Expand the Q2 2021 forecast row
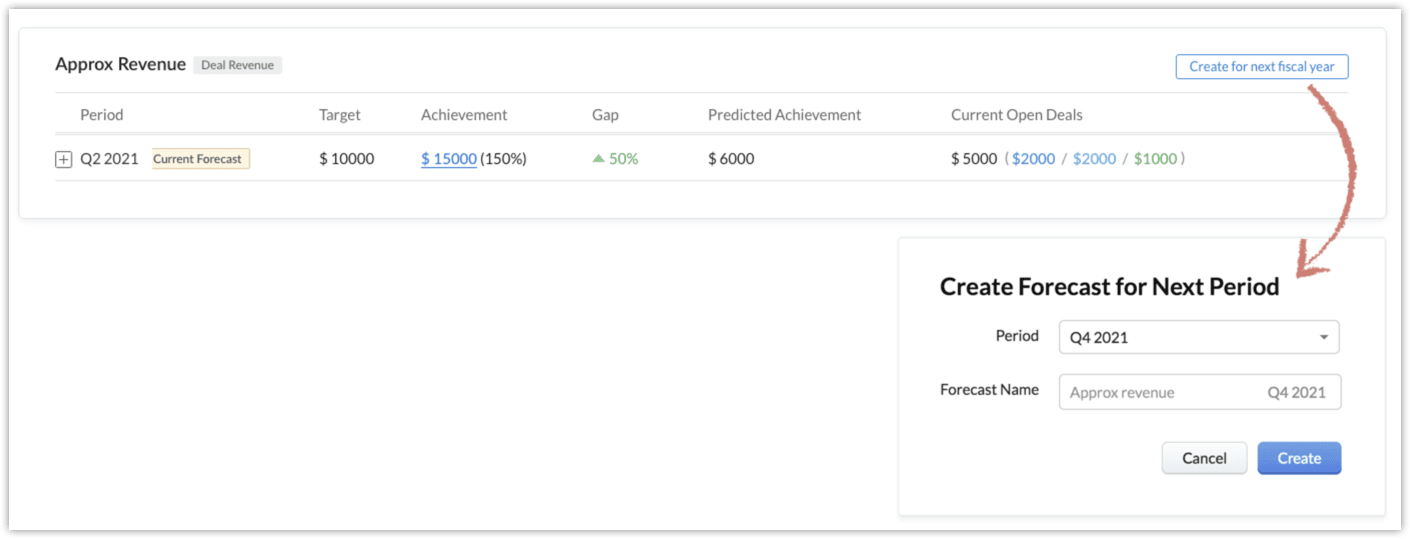This screenshot has width=1410, height=539. [63, 160]
